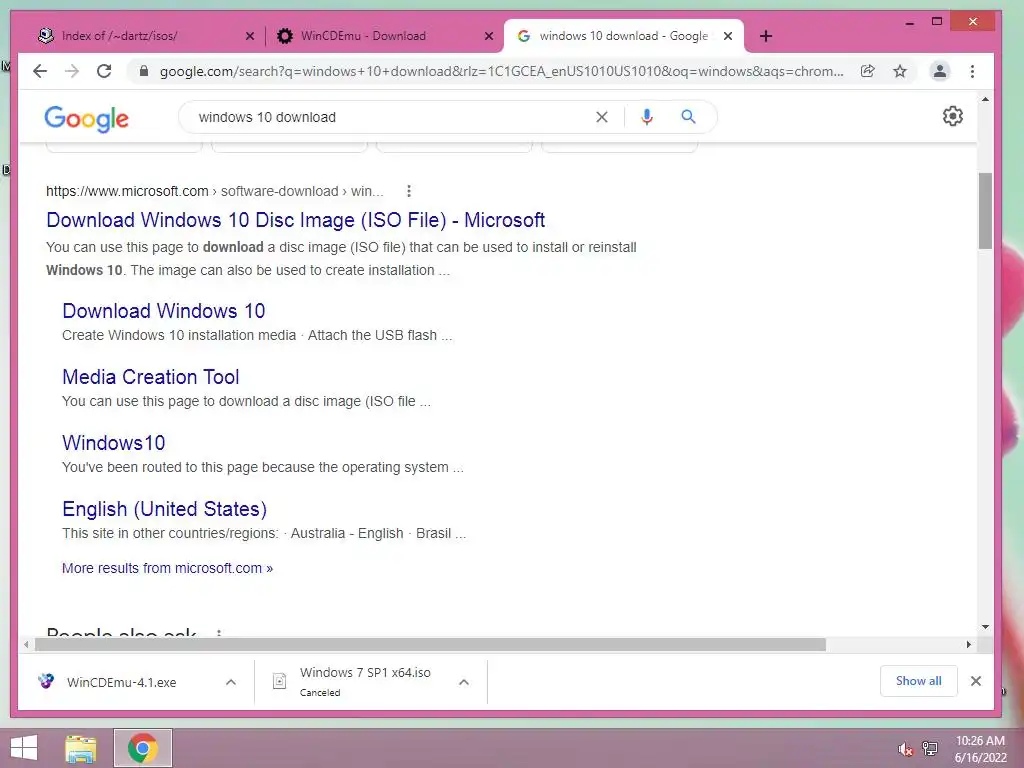Open the Media Creation Tool link

point(150,377)
